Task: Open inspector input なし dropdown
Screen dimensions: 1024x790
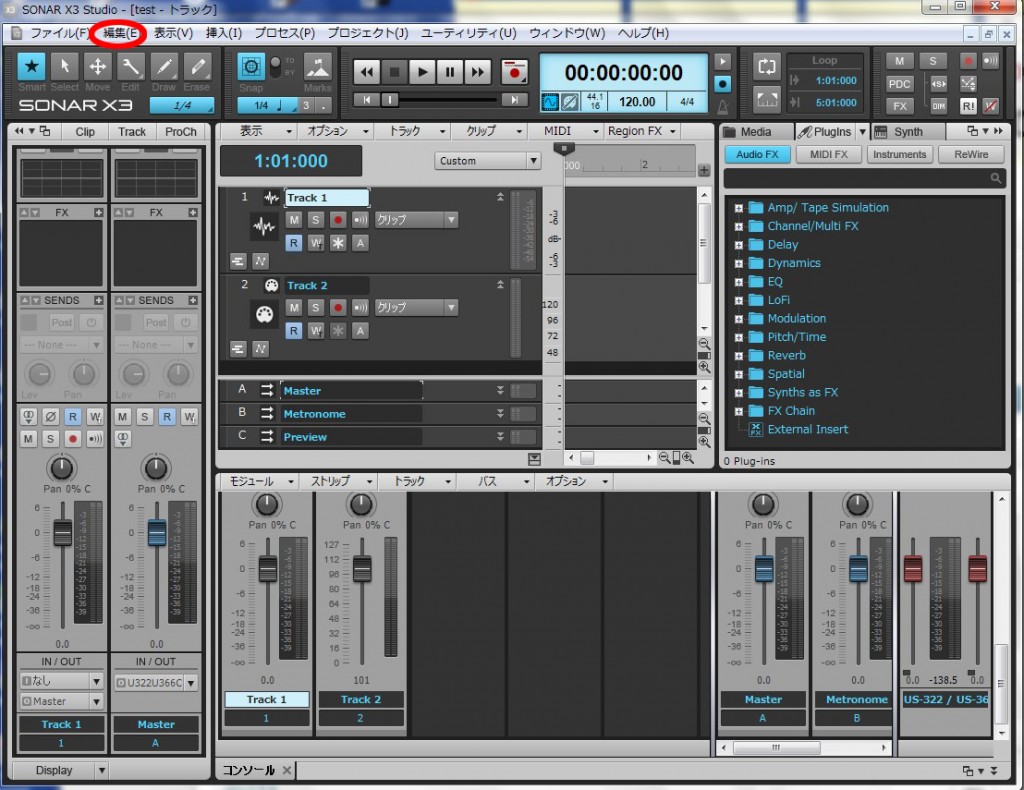Action: click(61, 681)
